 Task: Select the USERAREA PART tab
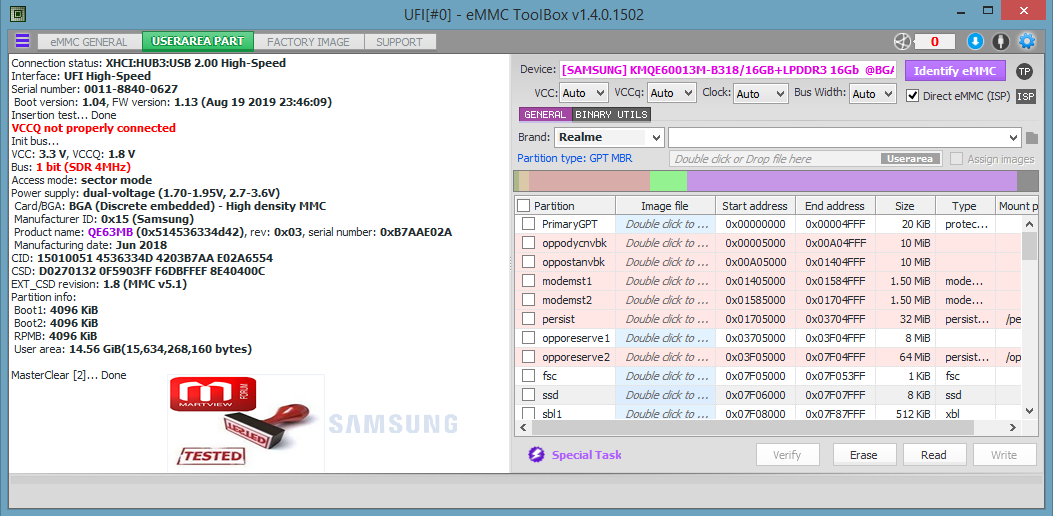coord(198,41)
